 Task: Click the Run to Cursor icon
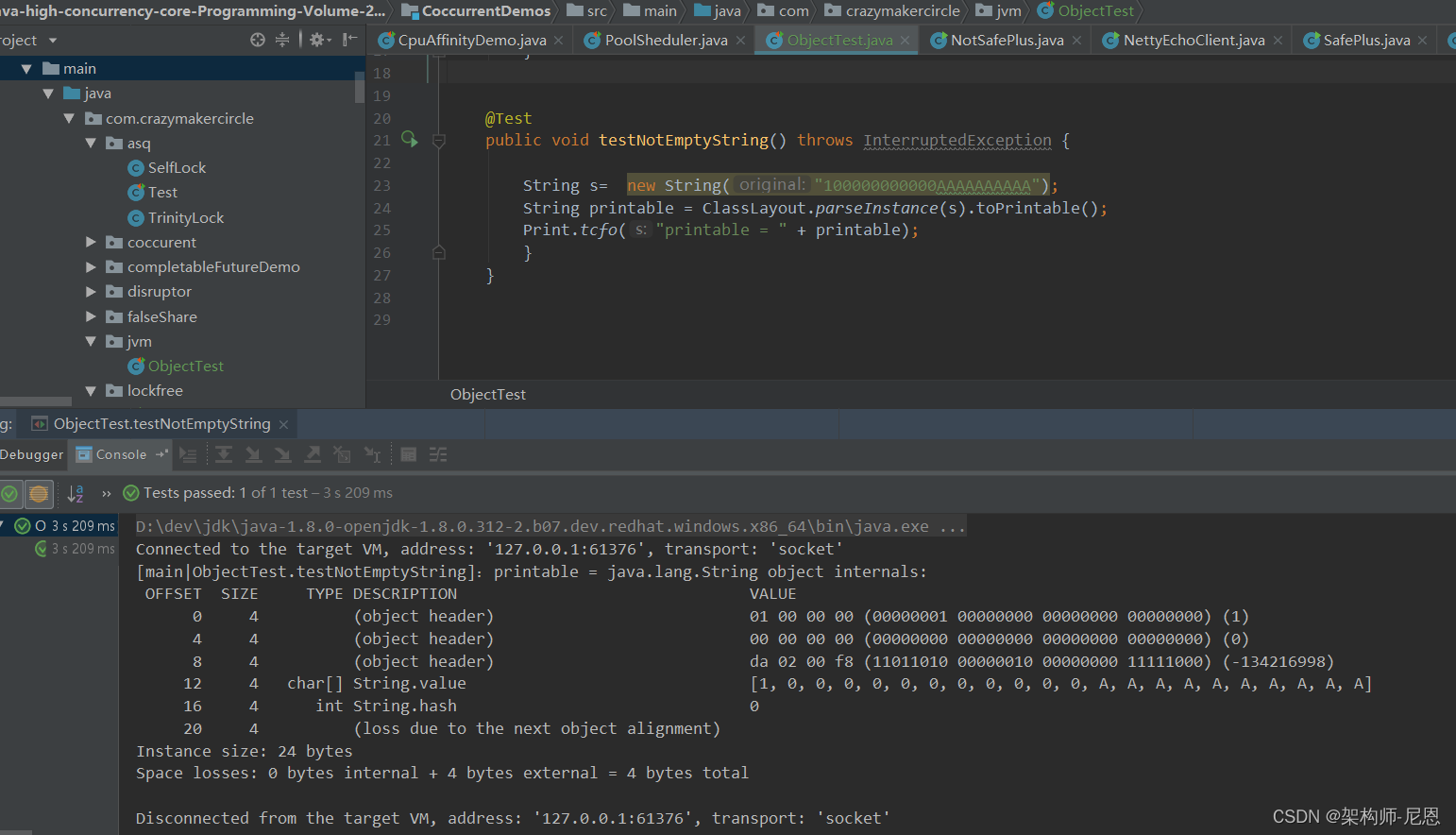[x=372, y=455]
